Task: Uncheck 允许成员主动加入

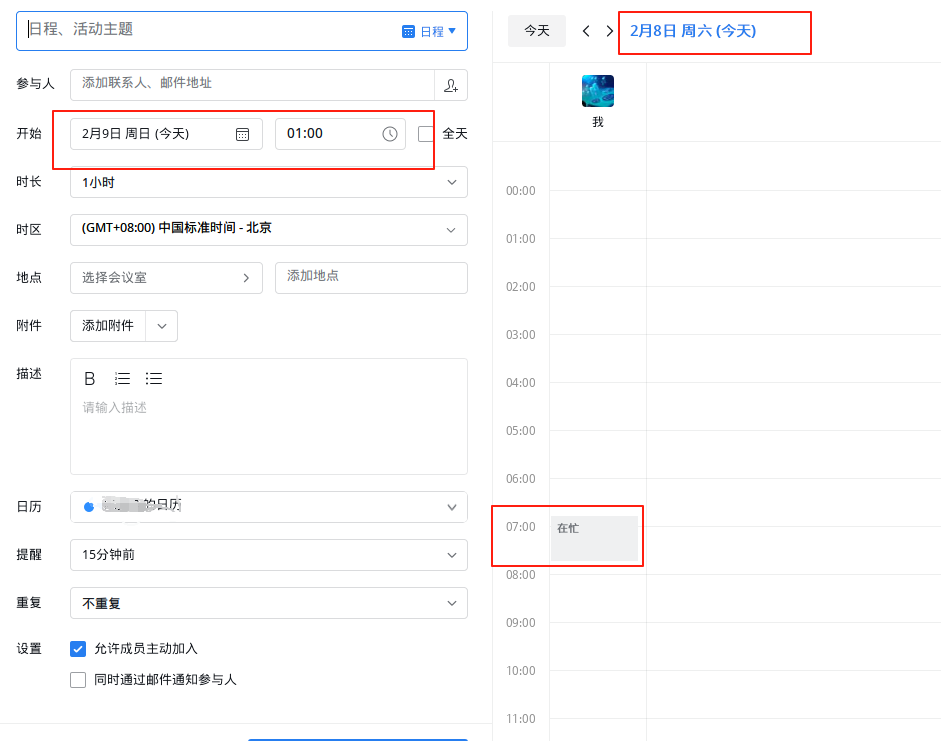Action: coord(78,649)
